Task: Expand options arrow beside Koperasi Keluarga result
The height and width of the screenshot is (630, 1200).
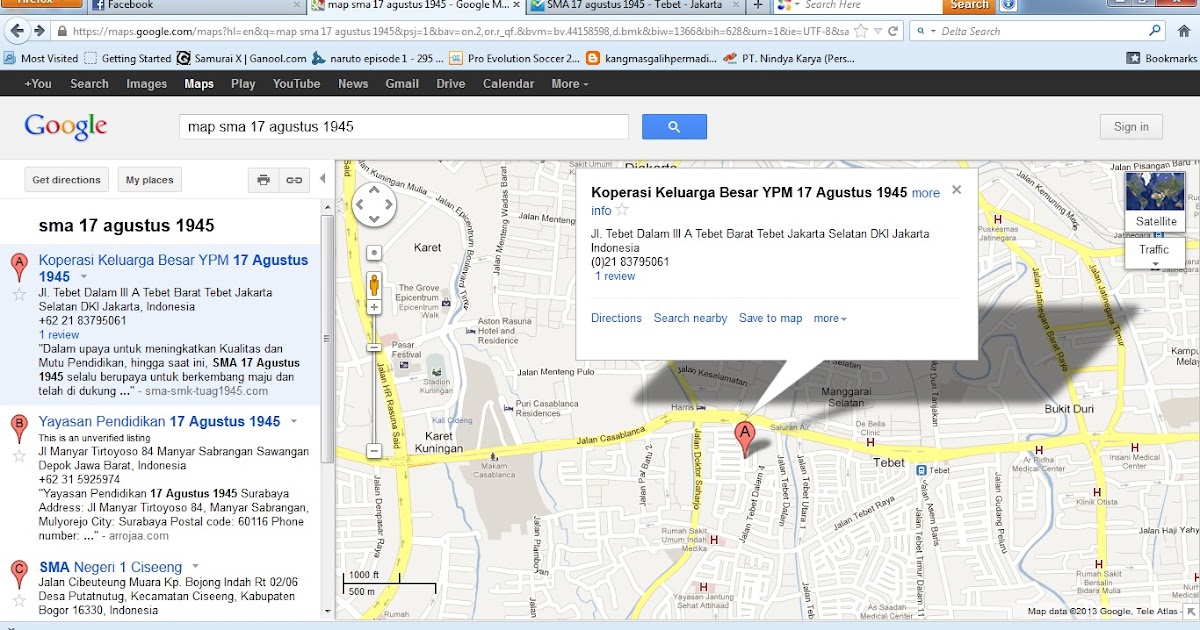Action: [x=84, y=277]
